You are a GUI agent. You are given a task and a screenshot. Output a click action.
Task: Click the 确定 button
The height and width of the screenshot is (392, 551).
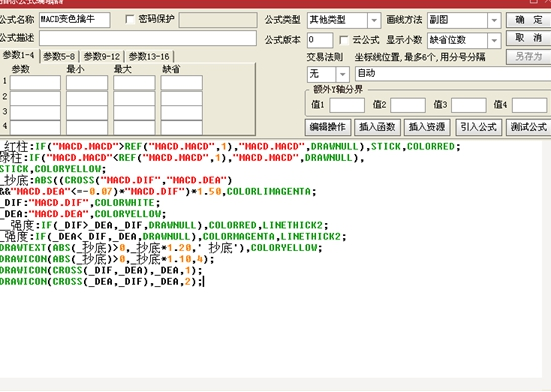click(x=529, y=20)
